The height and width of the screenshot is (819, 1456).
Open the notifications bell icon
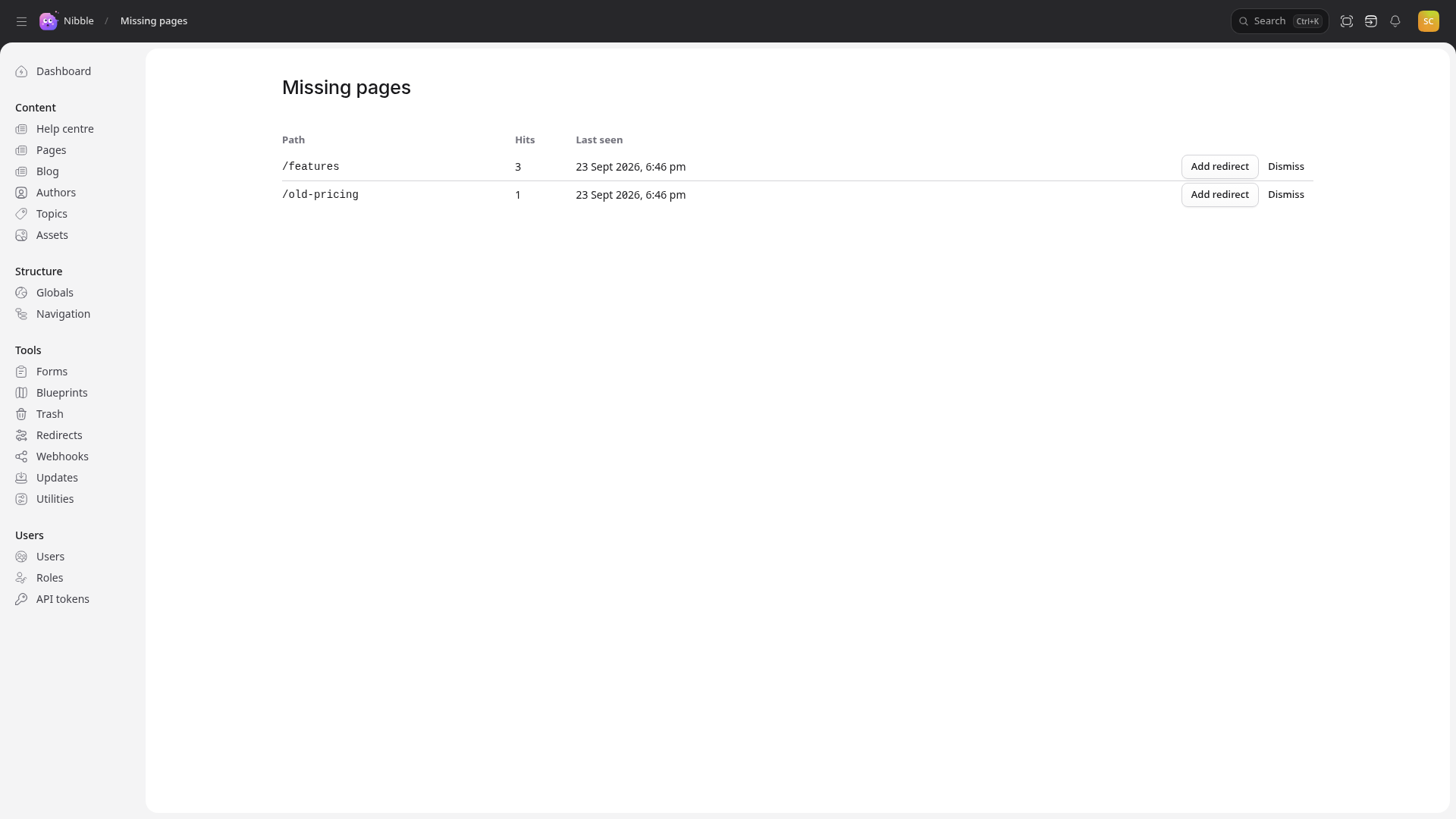click(x=1395, y=21)
